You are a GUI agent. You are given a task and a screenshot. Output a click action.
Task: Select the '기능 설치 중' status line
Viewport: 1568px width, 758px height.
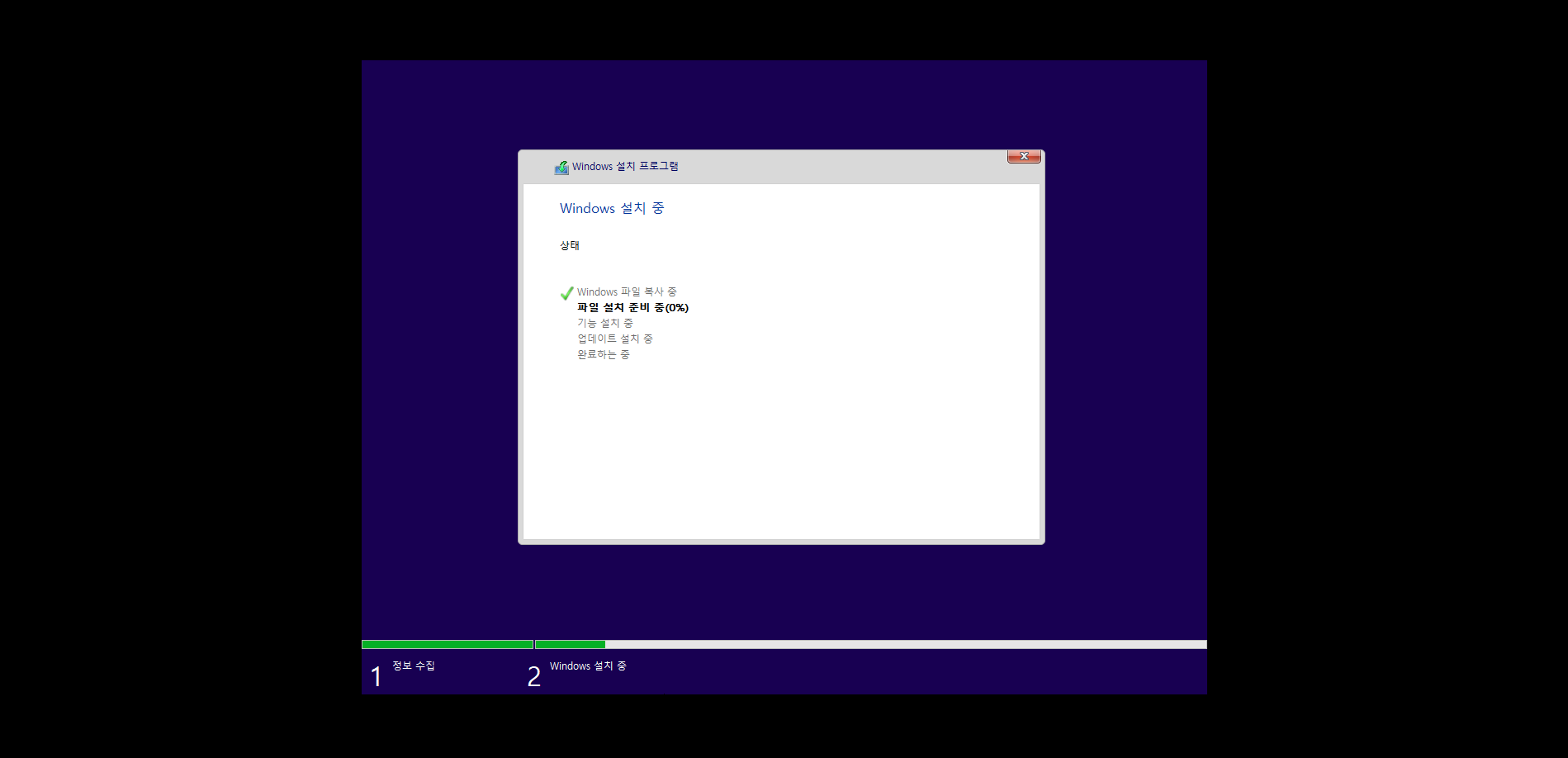point(605,324)
